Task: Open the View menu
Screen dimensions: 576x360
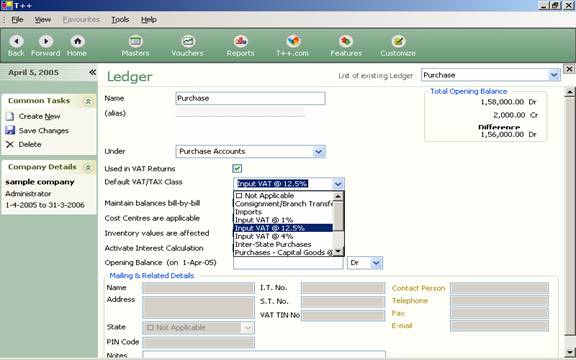Action: click(x=43, y=19)
